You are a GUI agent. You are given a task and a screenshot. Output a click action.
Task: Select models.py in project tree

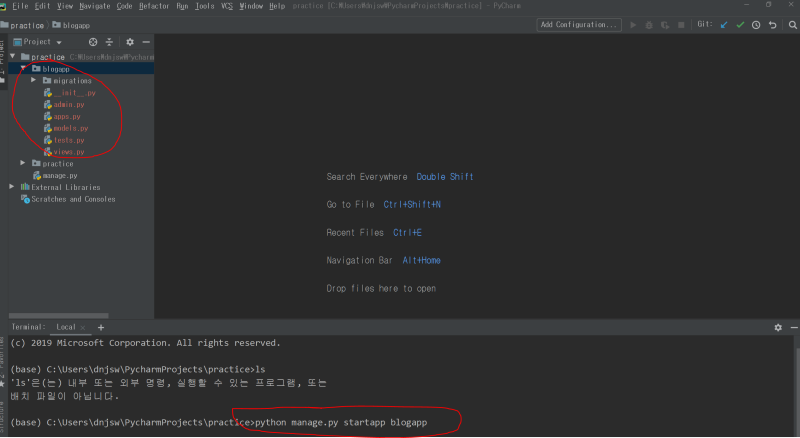71,128
